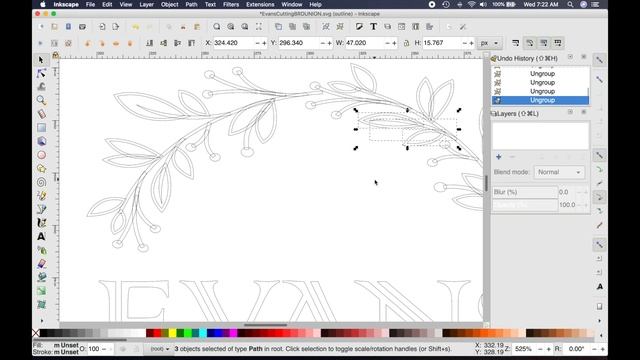The height and width of the screenshot is (360, 640).
Task: Select the Star polygon tool
Action: (41, 169)
